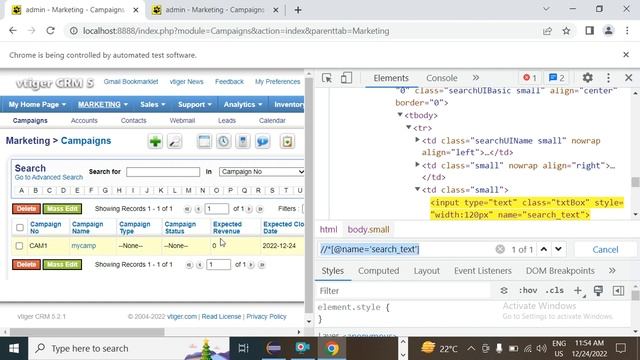This screenshot has width=640, height=360.
Task: Toggle .cls element classes panel
Action: pos(555,291)
